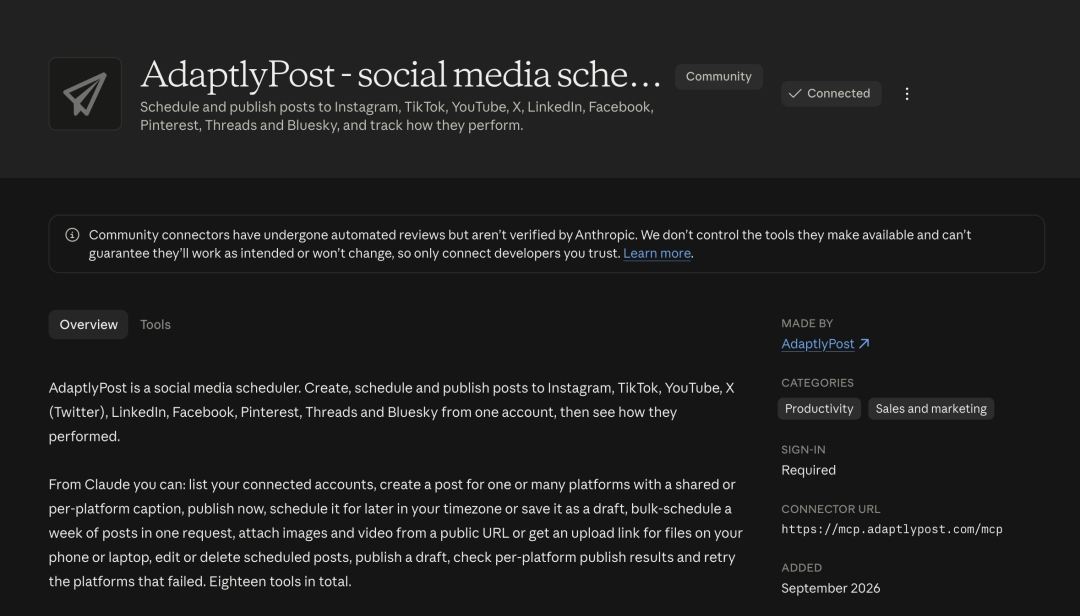Click the Sign-in value Required
This screenshot has width=1080, height=616.
[x=808, y=470]
